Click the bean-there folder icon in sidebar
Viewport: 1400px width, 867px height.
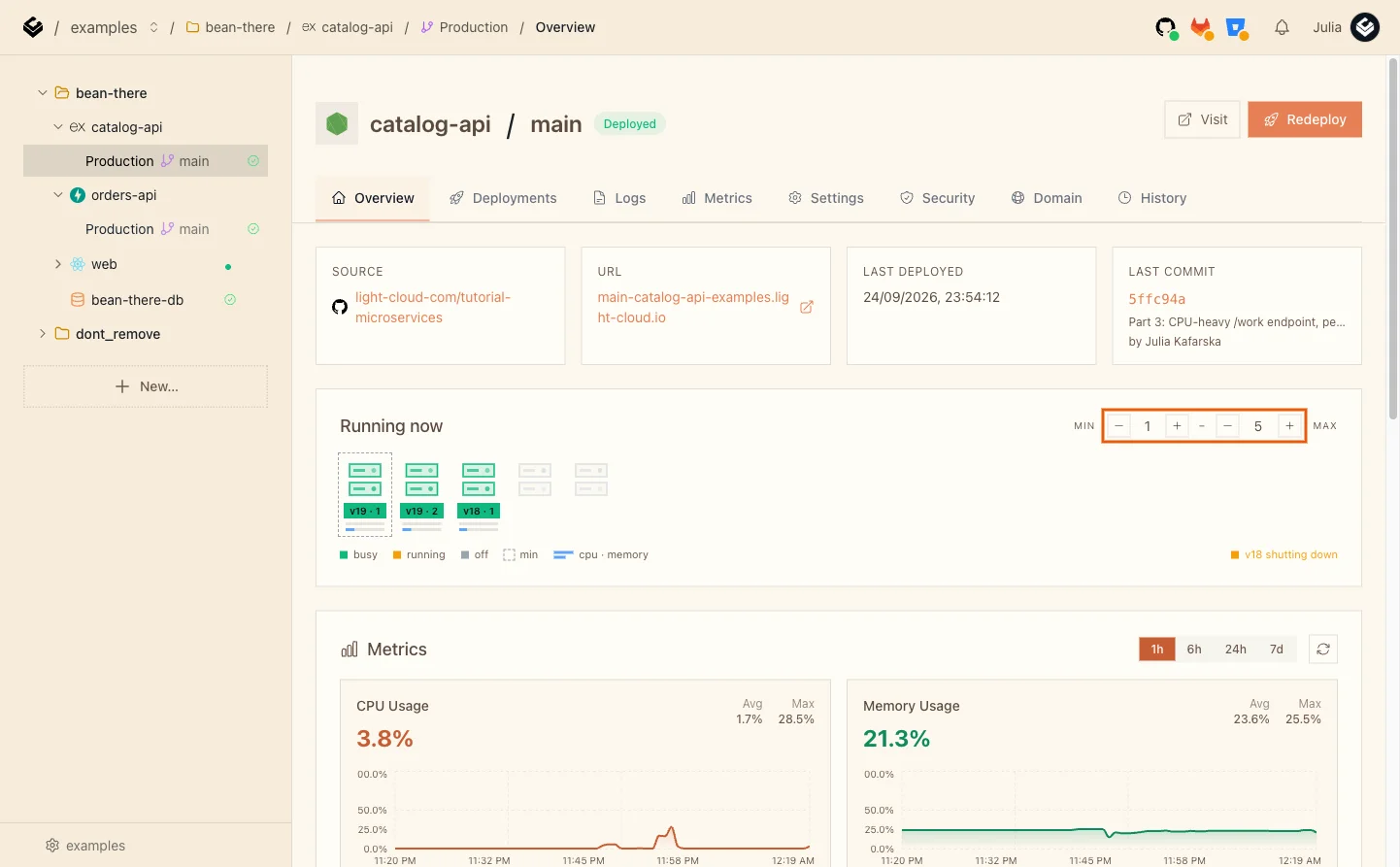[62, 93]
